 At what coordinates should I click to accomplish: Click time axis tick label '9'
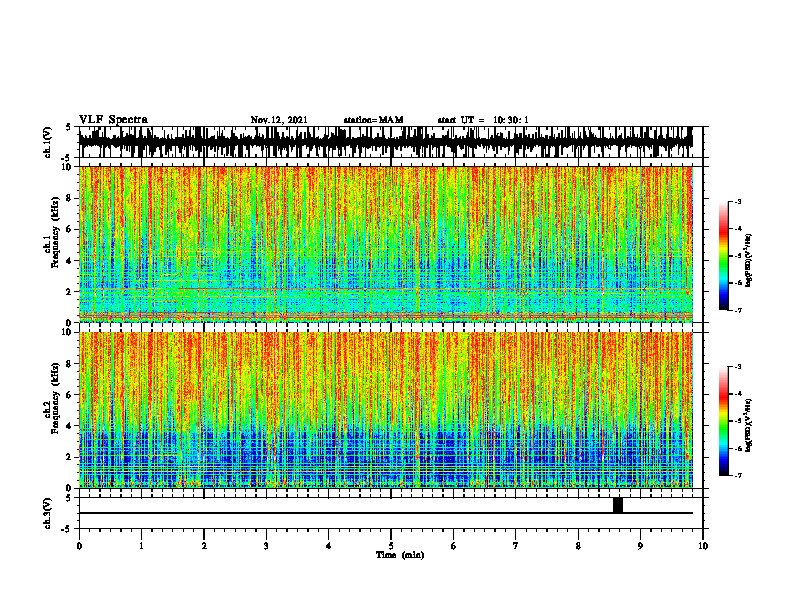point(640,546)
